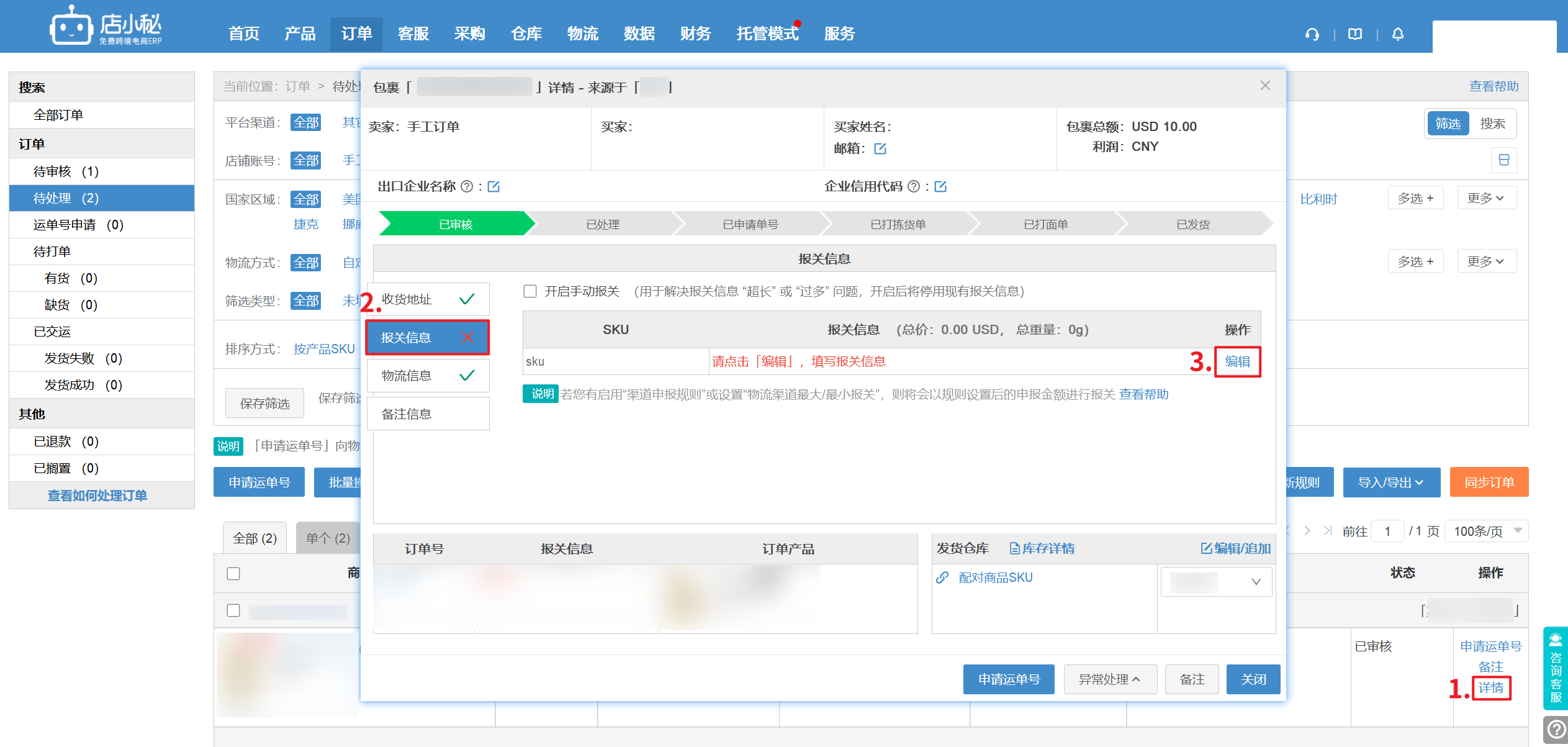This screenshot has width=1568, height=747.
Task: Open the help book icon in header
Action: [x=1355, y=34]
